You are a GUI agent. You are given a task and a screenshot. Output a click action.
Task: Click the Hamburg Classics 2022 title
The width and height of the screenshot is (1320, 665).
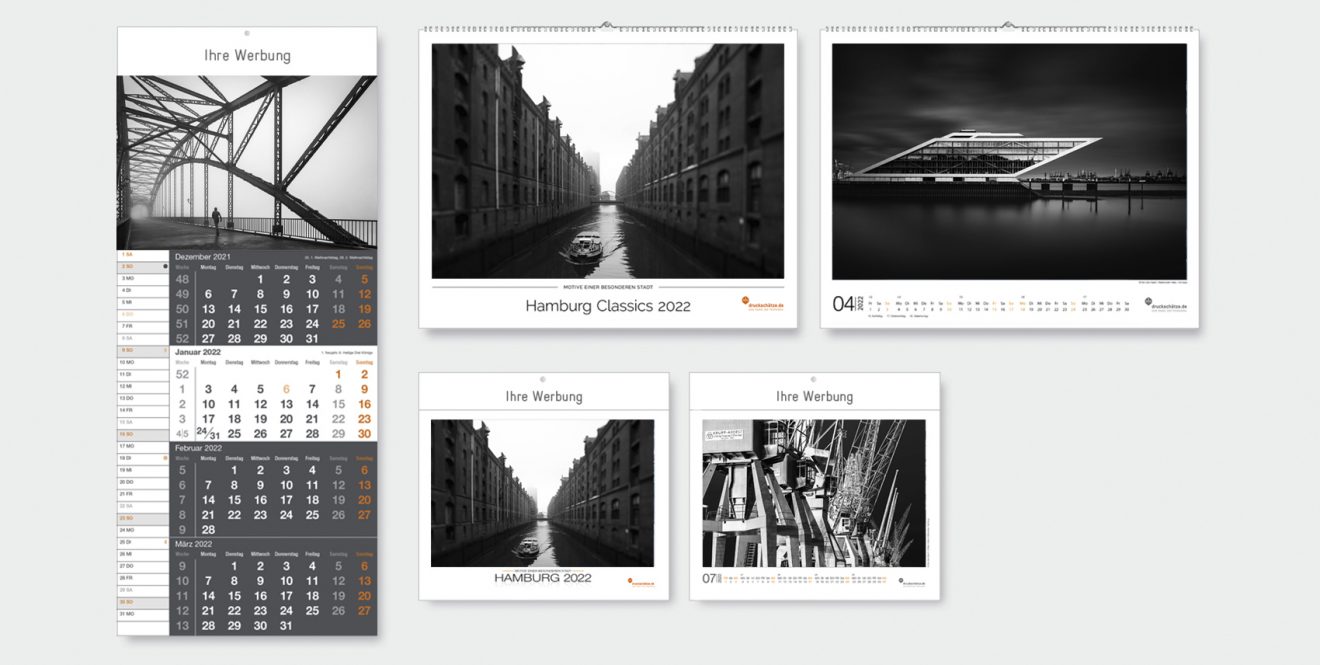pos(608,306)
